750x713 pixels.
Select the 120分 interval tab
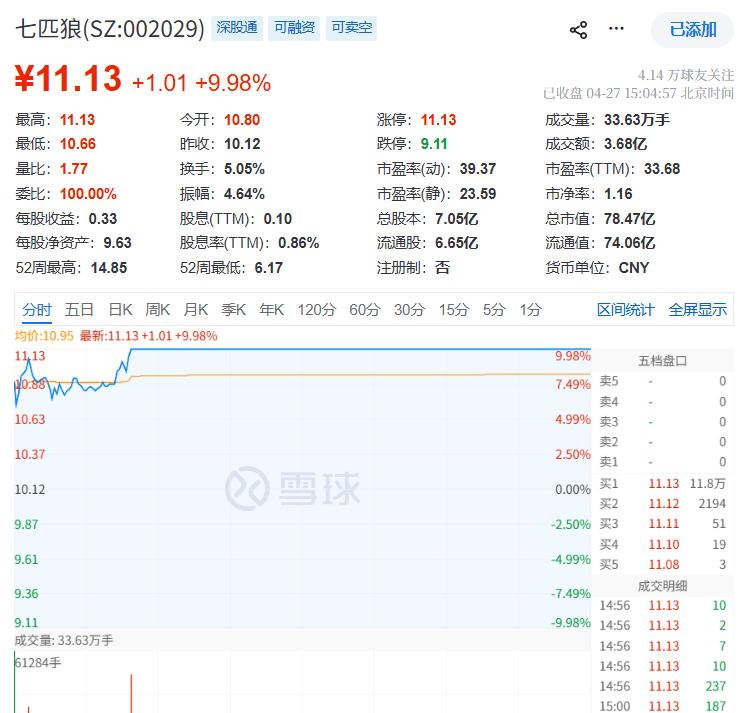pos(317,310)
